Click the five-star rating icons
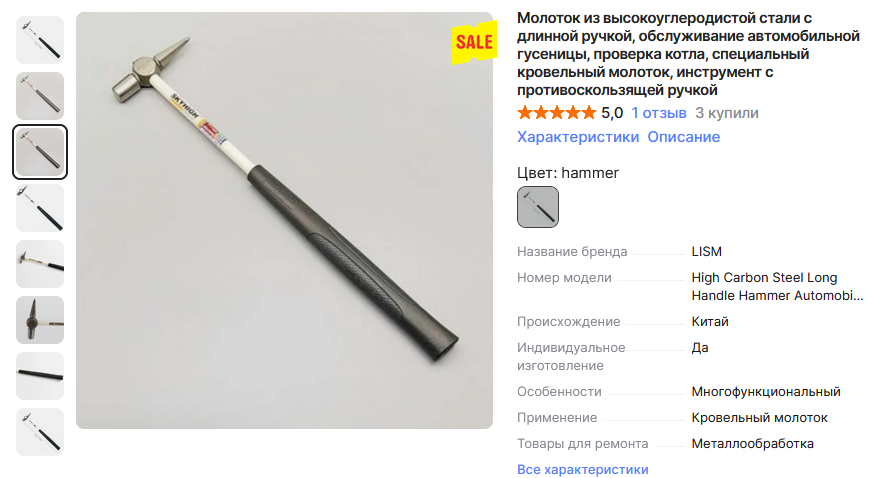 click(x=556, y=113)
